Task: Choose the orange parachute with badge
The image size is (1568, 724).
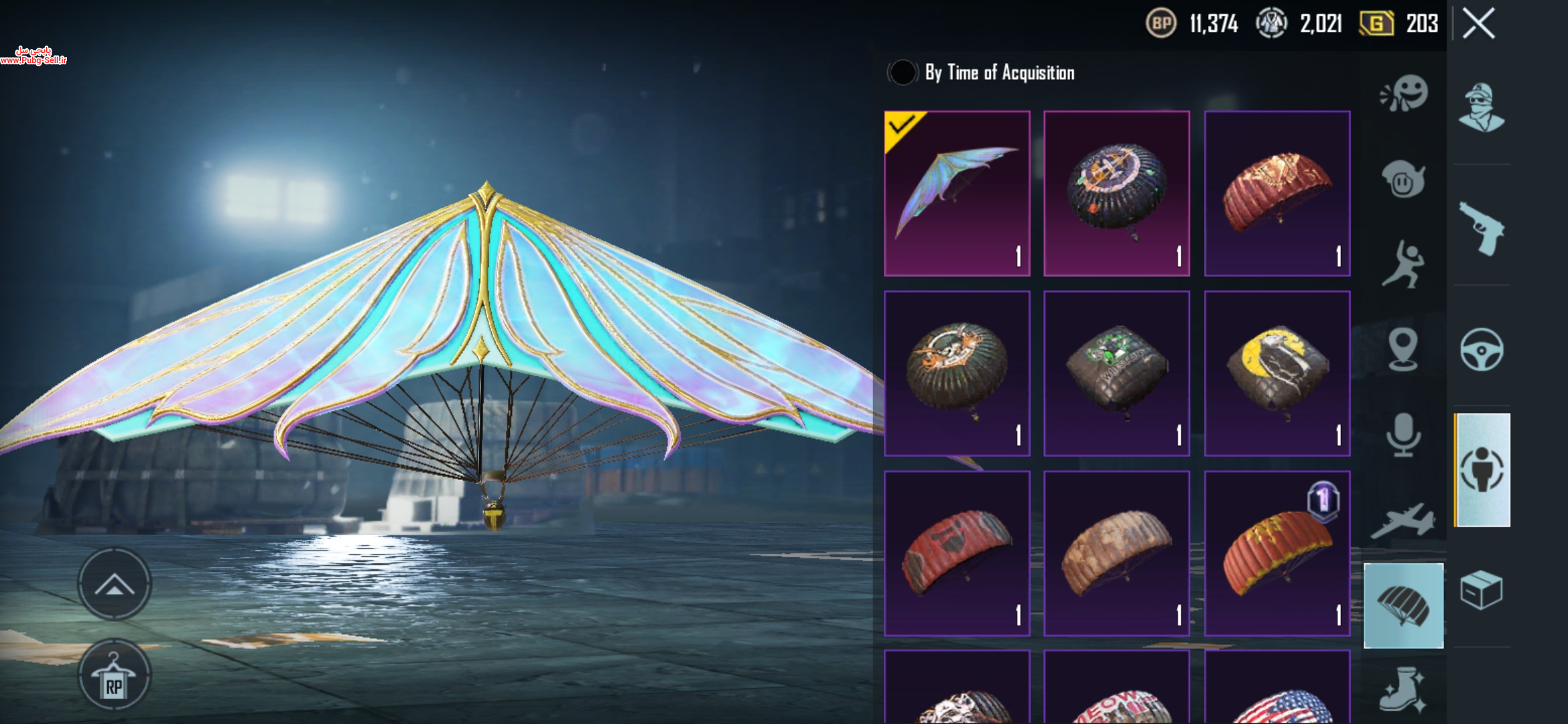Action: pos(1277,553)
